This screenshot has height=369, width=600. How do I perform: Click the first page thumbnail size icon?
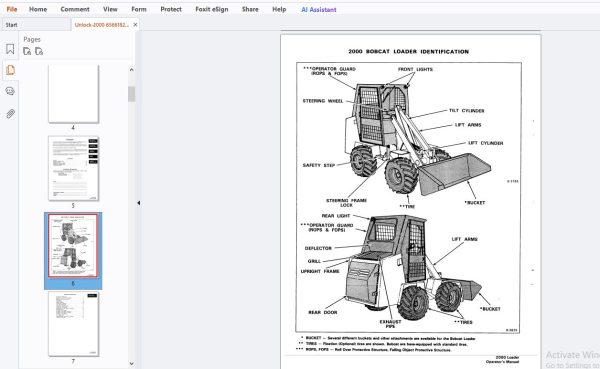tap(27, 51)
